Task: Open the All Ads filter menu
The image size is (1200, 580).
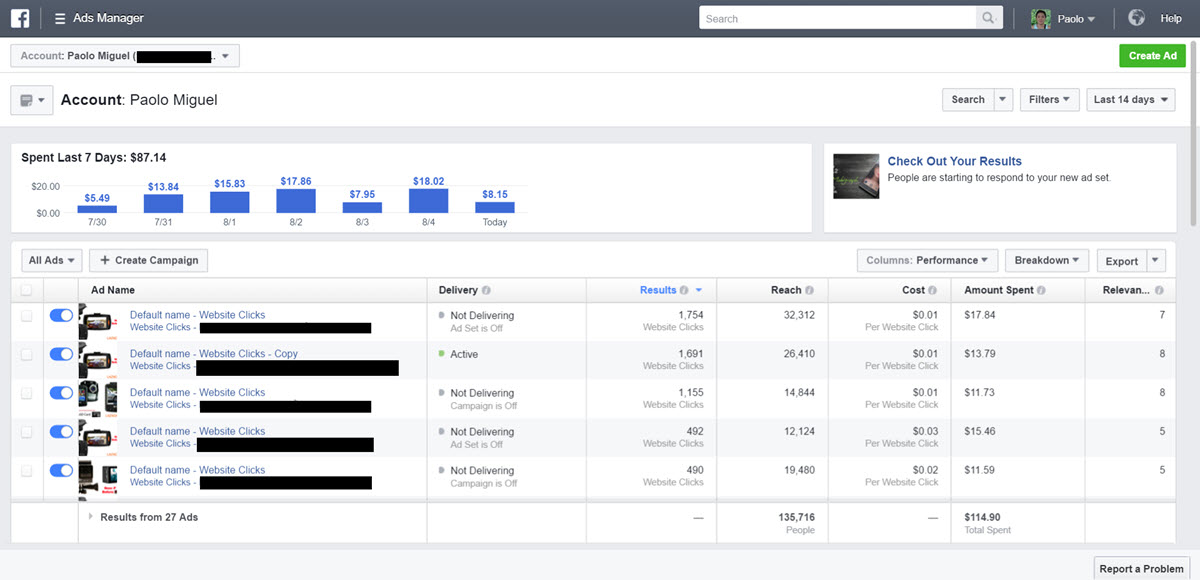Action: tap(51, 260)
